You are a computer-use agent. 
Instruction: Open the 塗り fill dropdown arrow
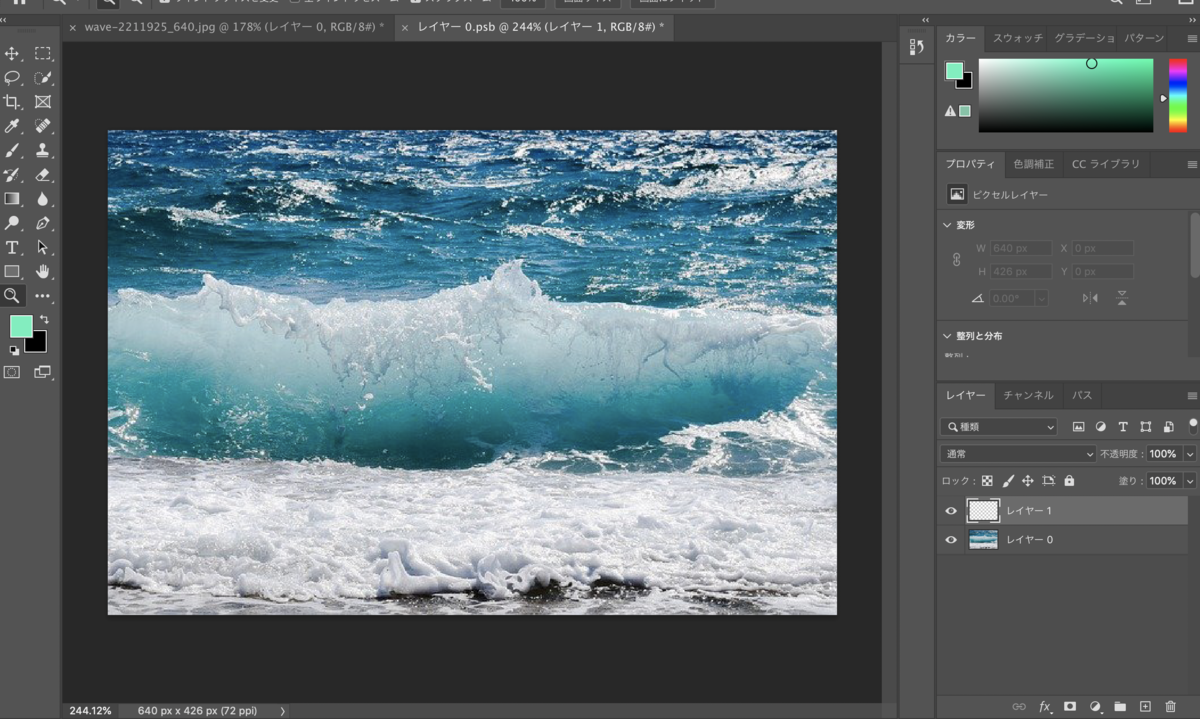[1190, 481]
